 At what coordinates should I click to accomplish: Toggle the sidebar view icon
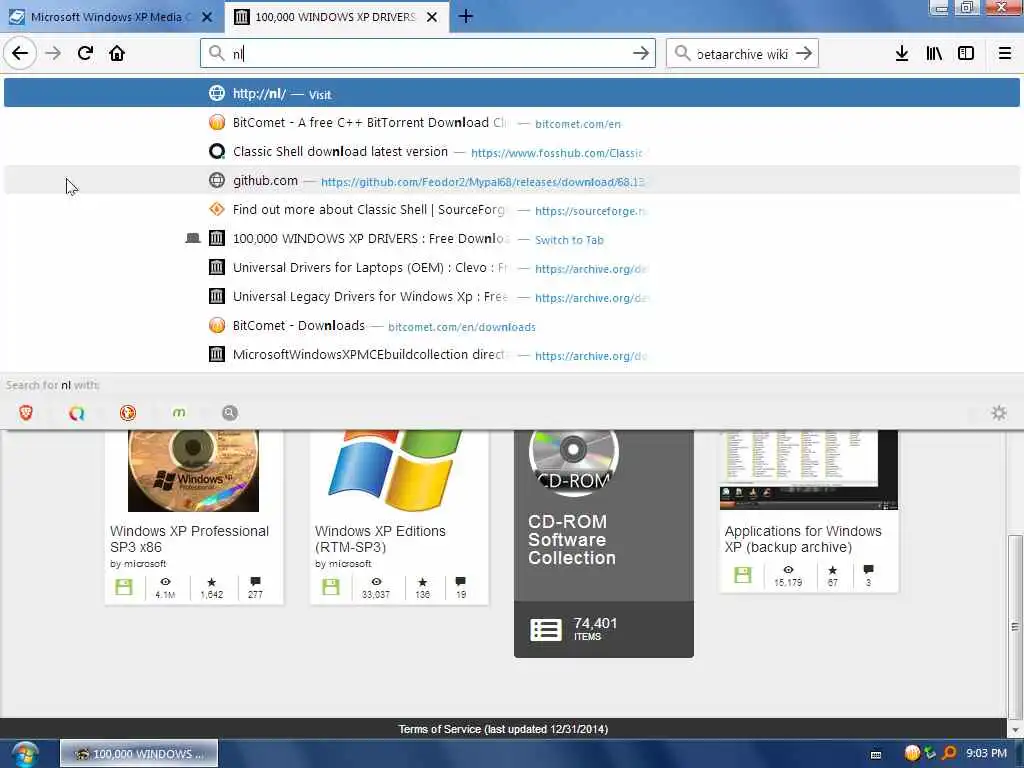pos(966,54)
